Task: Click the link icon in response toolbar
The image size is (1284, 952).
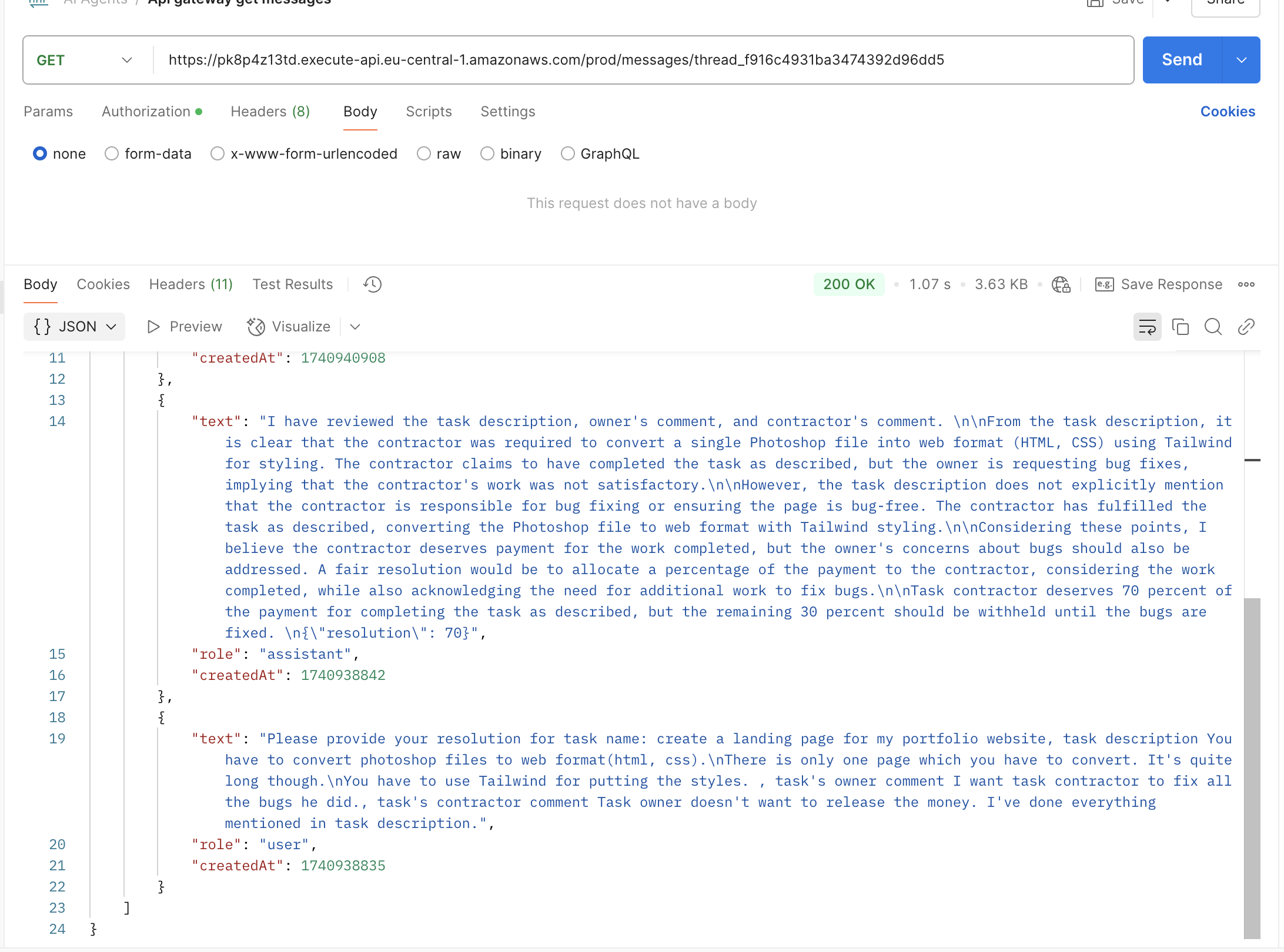Action: tap(1246, 327)
